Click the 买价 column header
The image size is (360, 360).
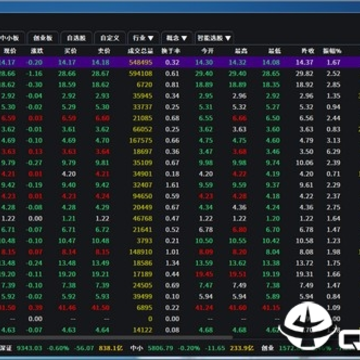(70, 51)
